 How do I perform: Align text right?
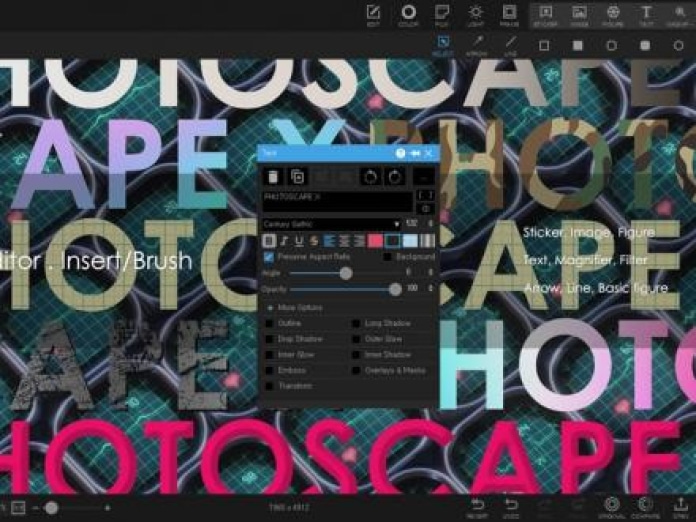pos(360,241)
